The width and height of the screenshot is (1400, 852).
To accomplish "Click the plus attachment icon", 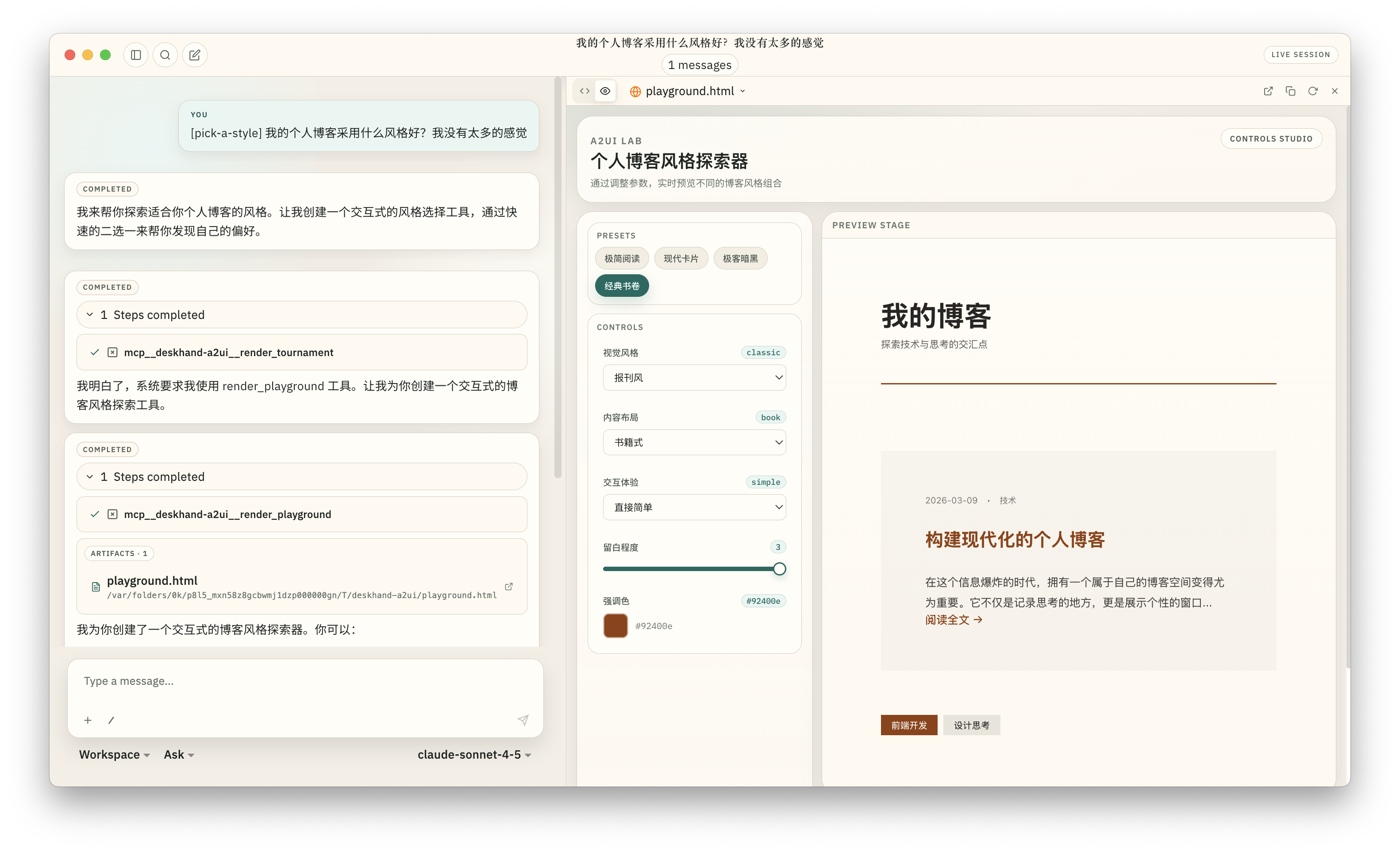I will point(88,720).
